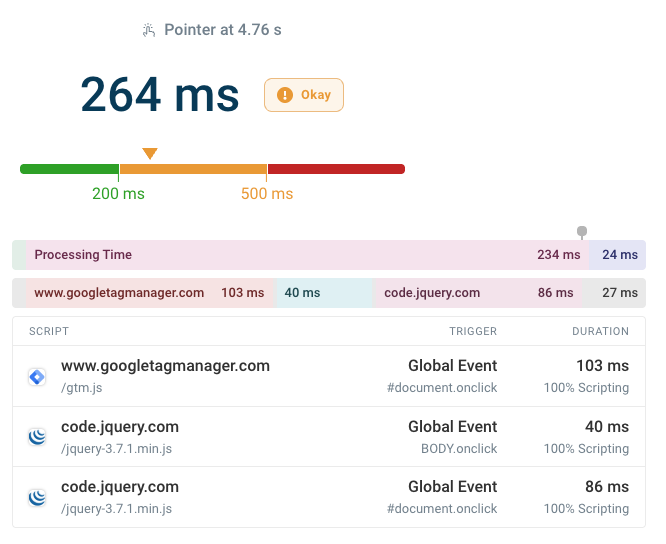Click the #document.onclick trigger in the 86 ms row
The image size is (666, 544).
(x=442, y=509)
